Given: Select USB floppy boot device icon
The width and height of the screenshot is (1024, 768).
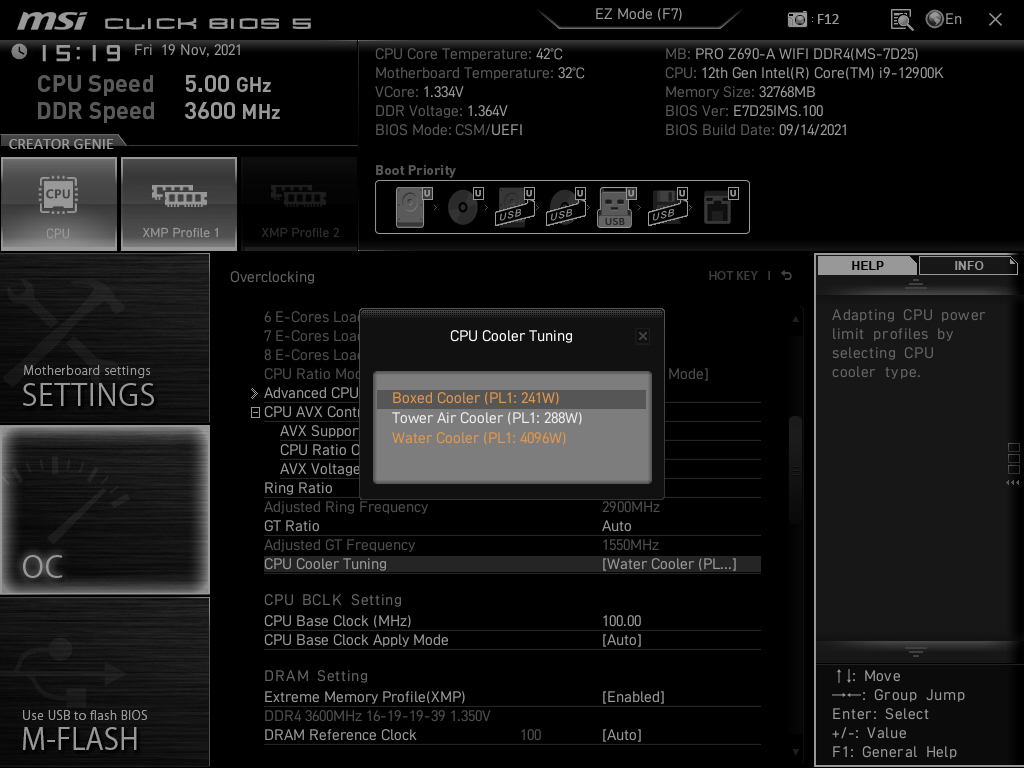Looking at the screenshot, I should point(668,207).
